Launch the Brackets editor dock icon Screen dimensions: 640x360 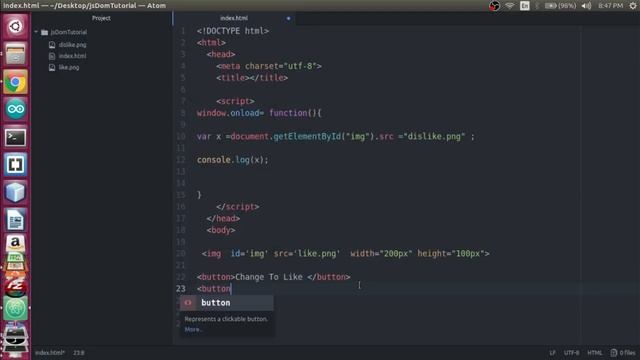click(x=16, y=164)
